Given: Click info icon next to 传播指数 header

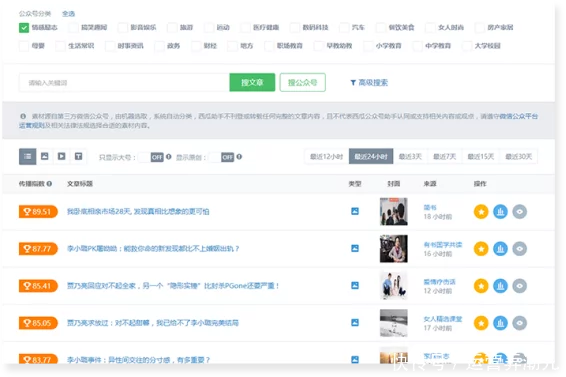Looking at the screenshot, I should pyautogui.click(x=49, y=183).
